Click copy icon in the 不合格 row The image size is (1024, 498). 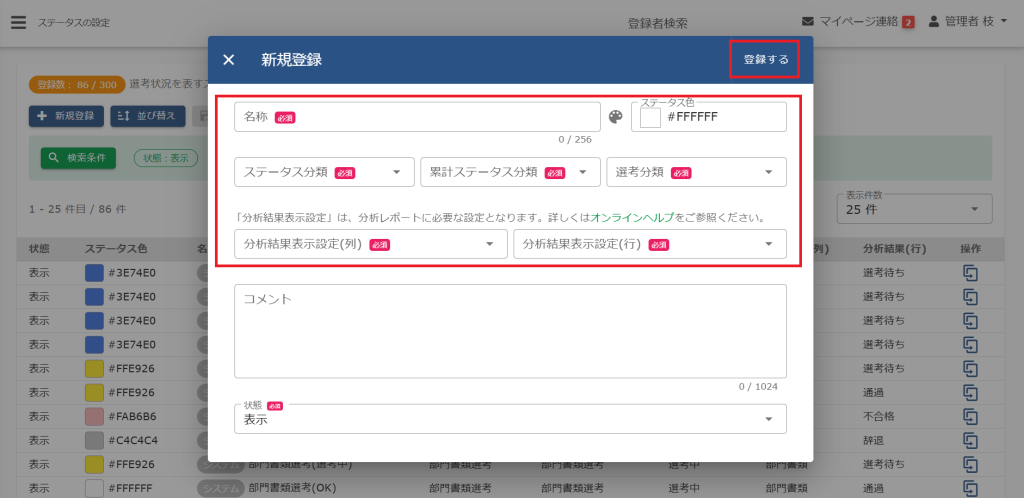click(x=970, y=416)
